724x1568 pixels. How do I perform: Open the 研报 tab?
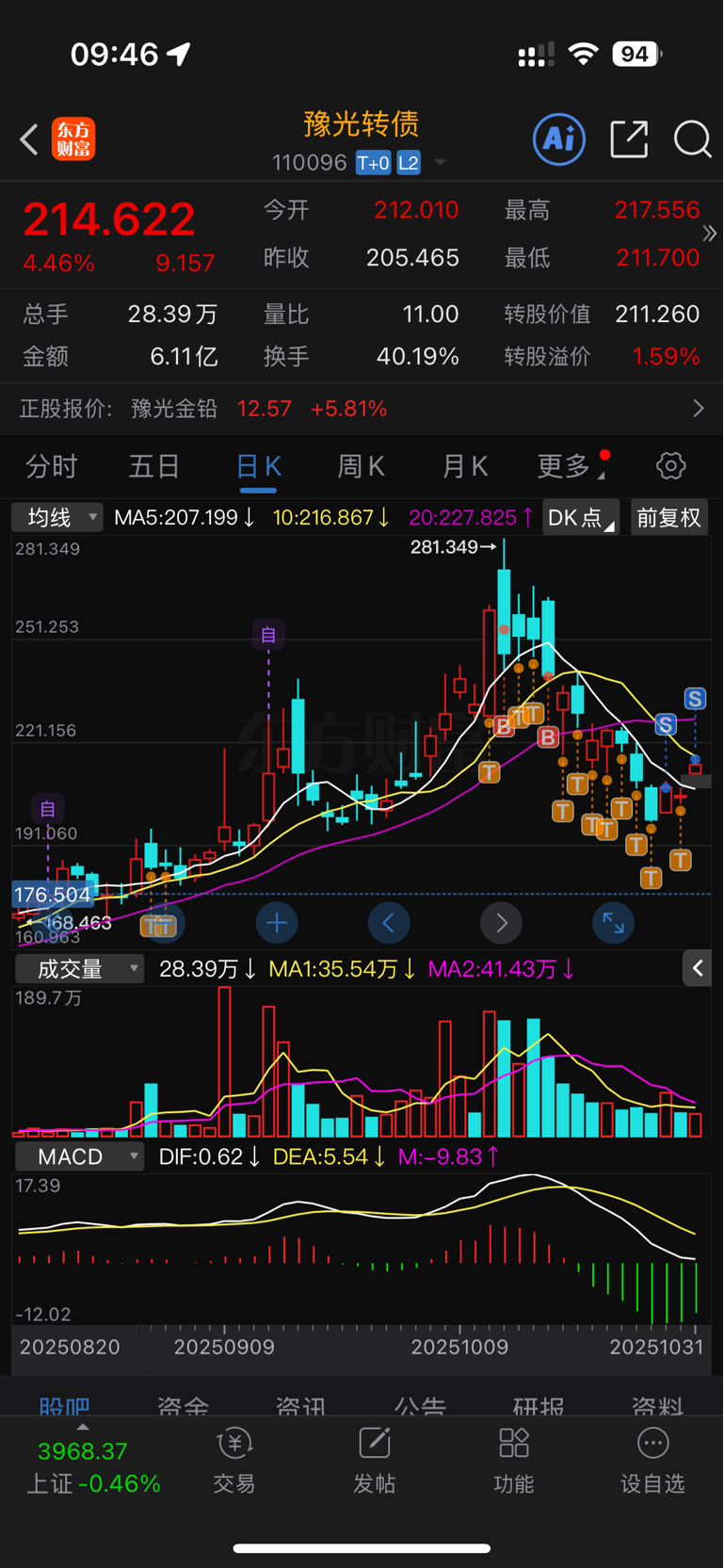coord(539,1405)
